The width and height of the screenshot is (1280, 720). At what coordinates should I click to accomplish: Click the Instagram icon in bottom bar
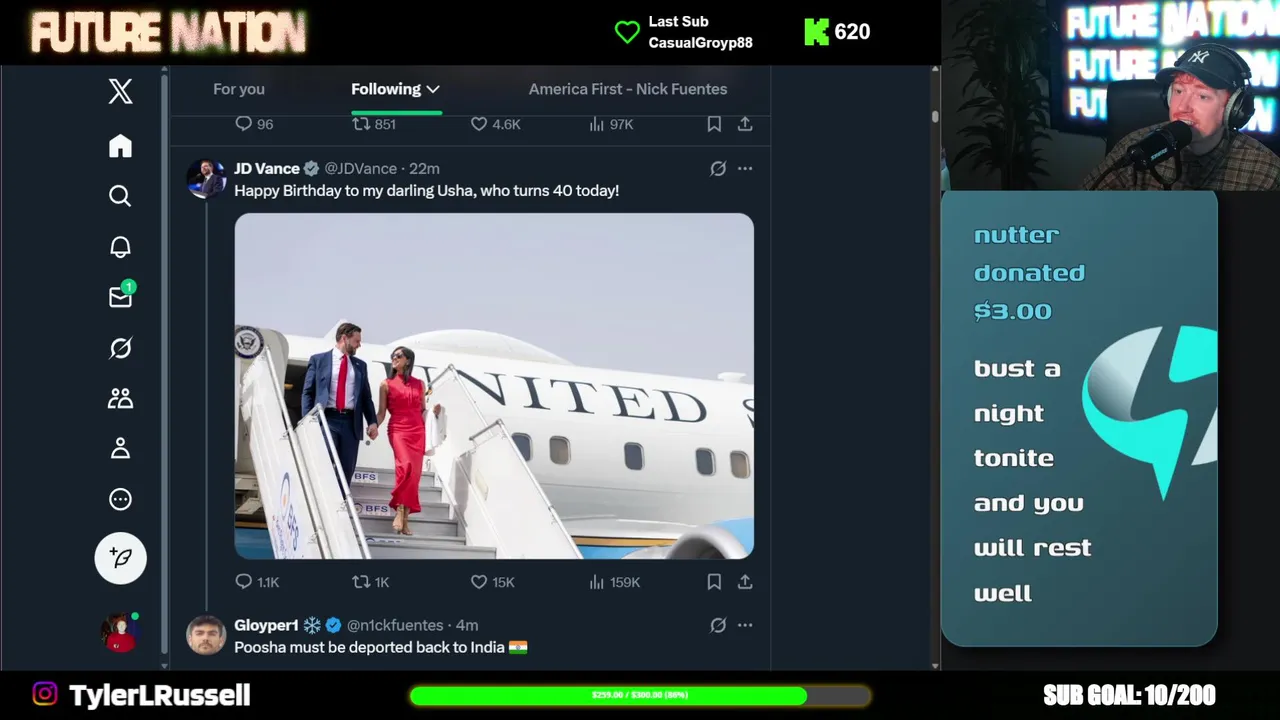click(45, 694)
